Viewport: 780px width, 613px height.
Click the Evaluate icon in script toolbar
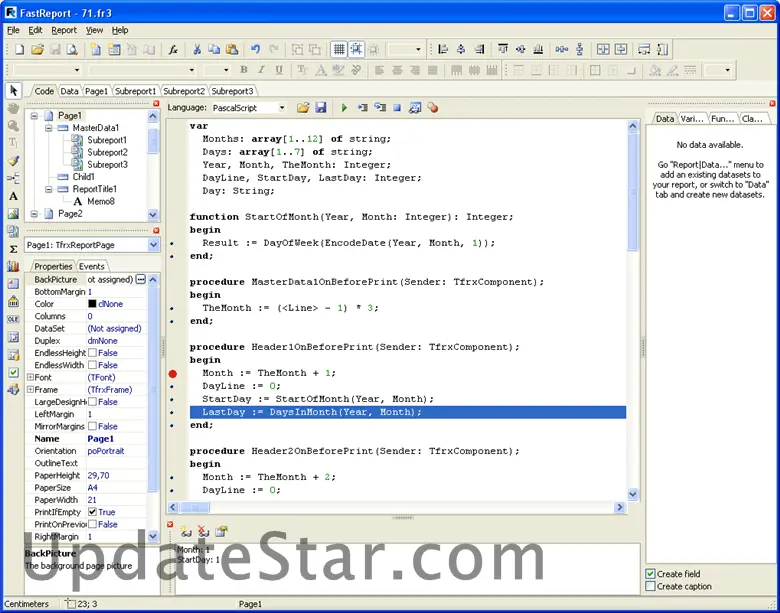[415, 107]
